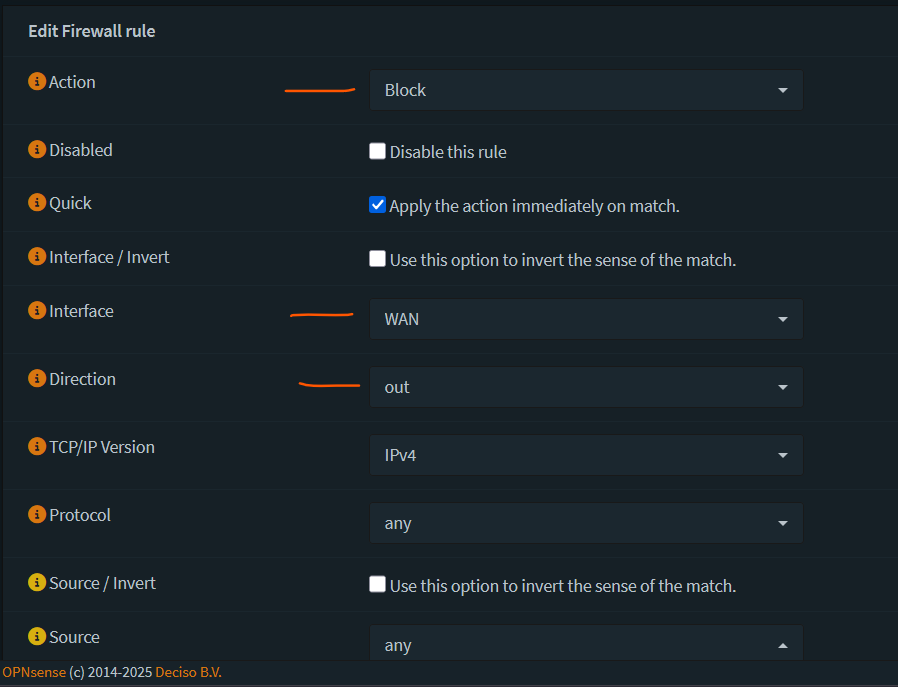Click info icon beside Interface / Invert
The height and width of the screenshot is (687, 898).
click(37, 257)
